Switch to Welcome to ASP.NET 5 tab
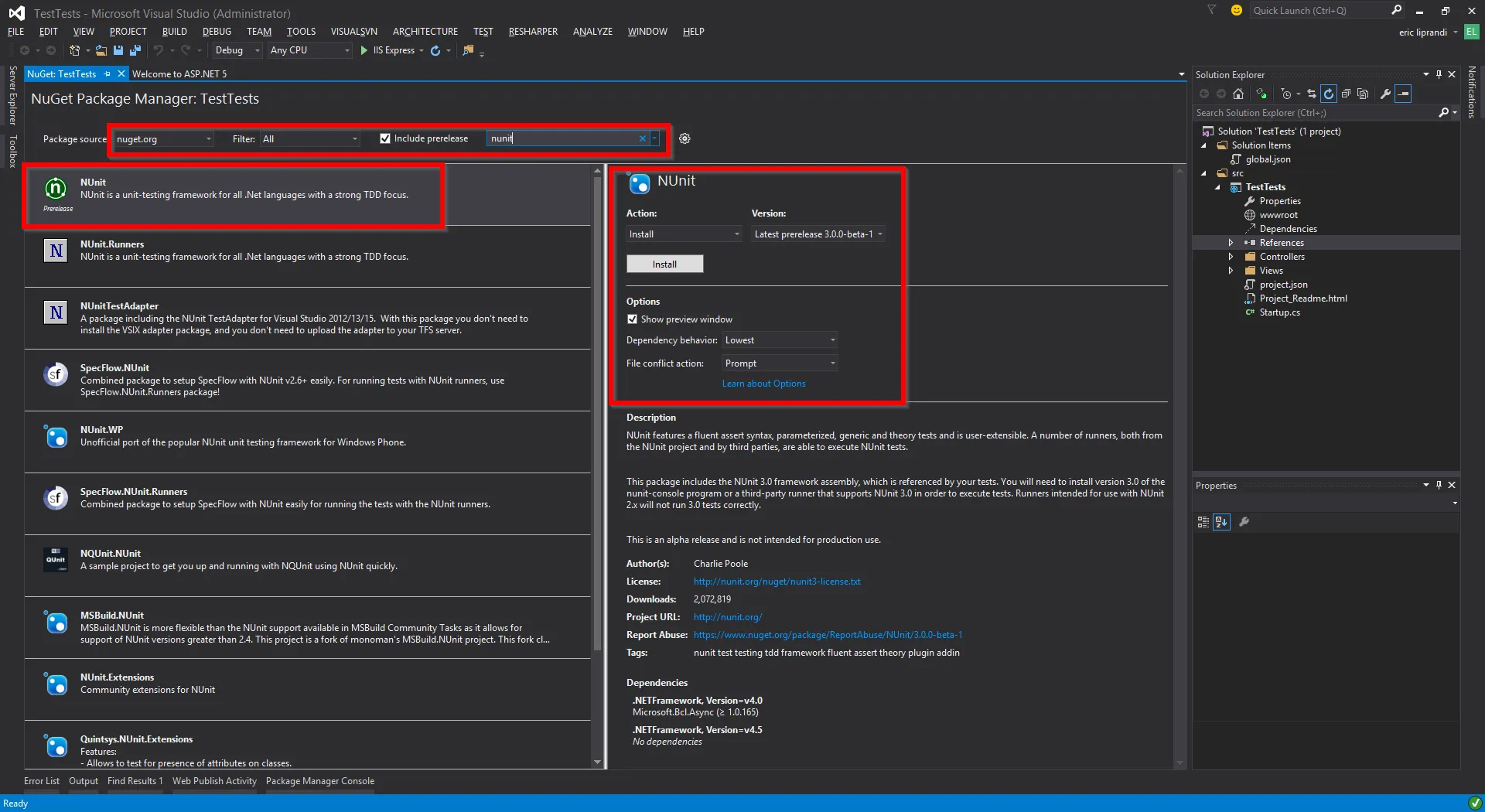The image size is (1485, 812). pyautogui.click(x=179, y=74)
